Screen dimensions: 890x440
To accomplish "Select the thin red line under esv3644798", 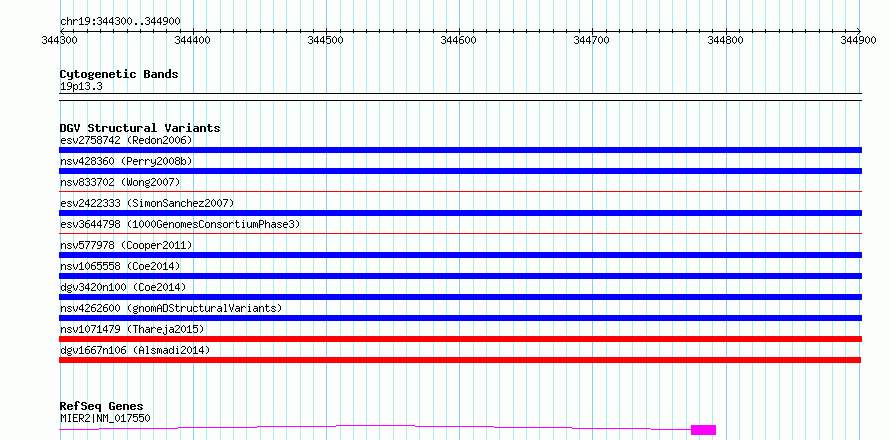I will click(x=460, y=233).
